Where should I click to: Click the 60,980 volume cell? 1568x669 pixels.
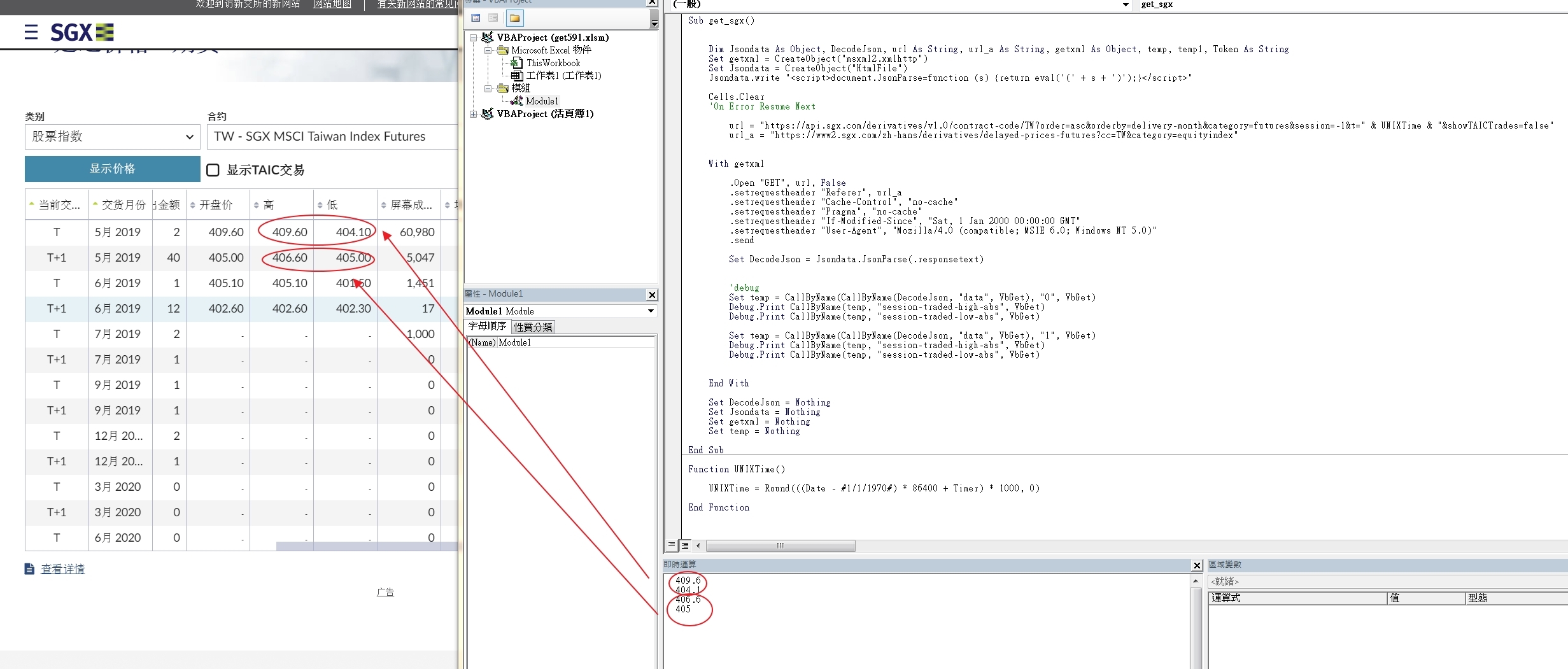point(409,232)
